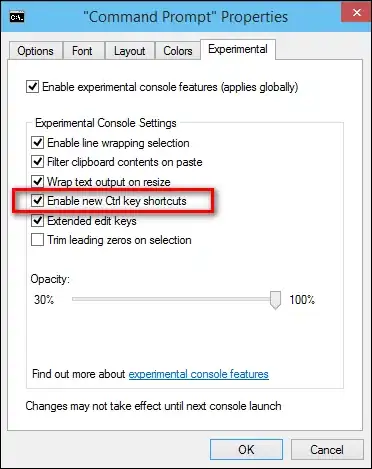The width and height of the screenshot is (372, 469).
Task: Toggle Wrap text output on resize
Action: pyautogui.click(x=37, y=182)
